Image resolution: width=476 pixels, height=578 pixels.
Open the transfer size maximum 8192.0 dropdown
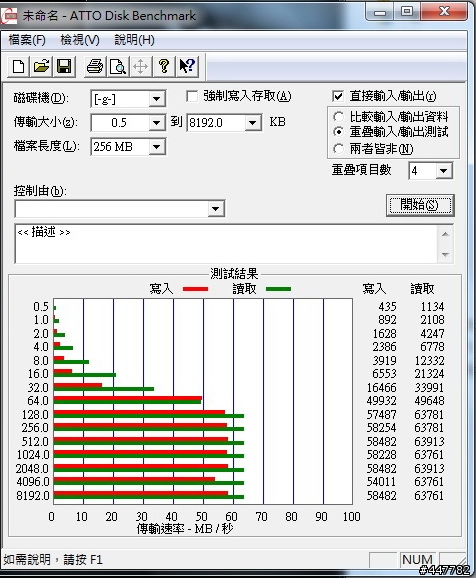pyautogui.click(x=253, y=123)
